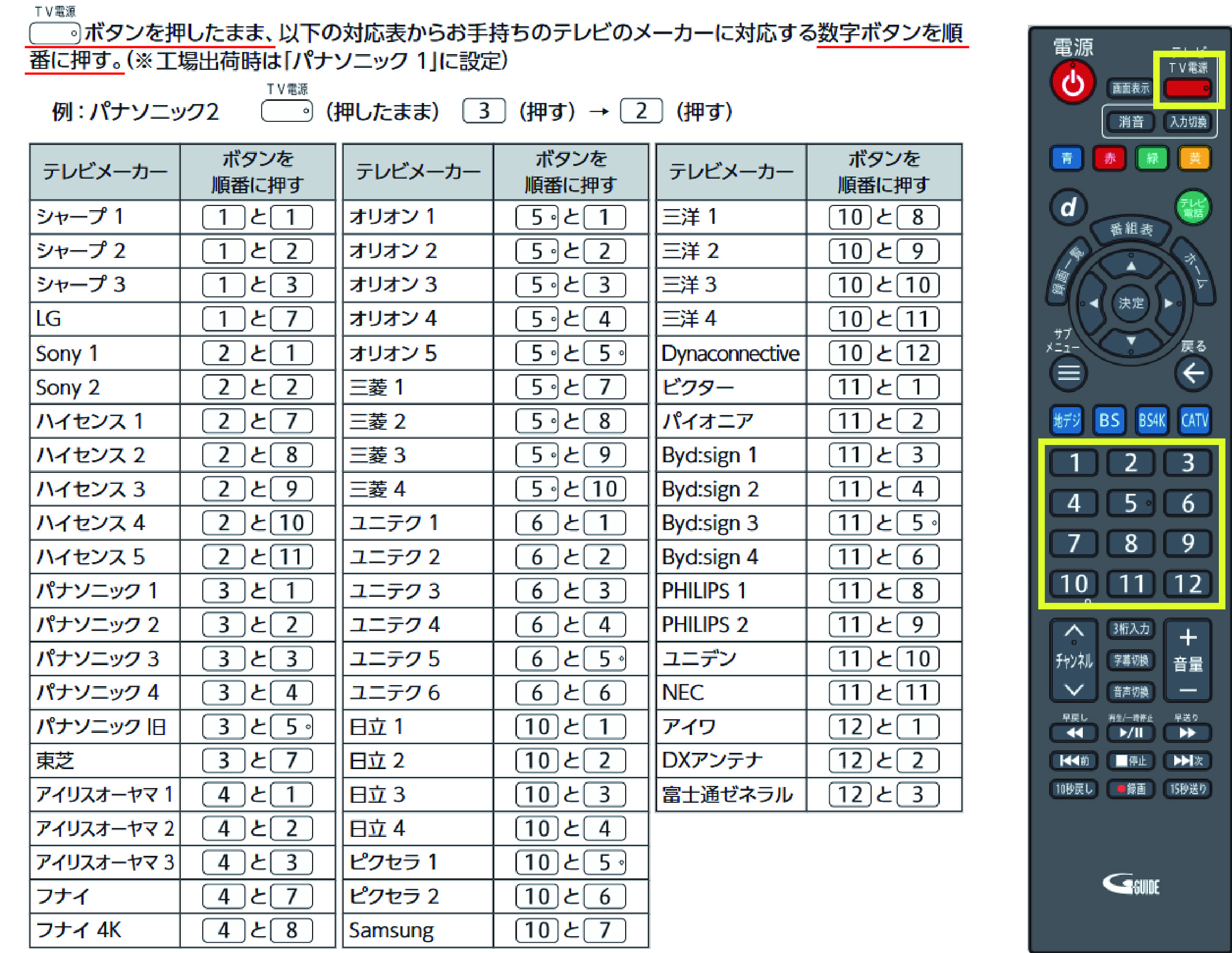Select the CATV broadcast button
This screenshot has width=1232, height=953.
tap(1195, 420)
